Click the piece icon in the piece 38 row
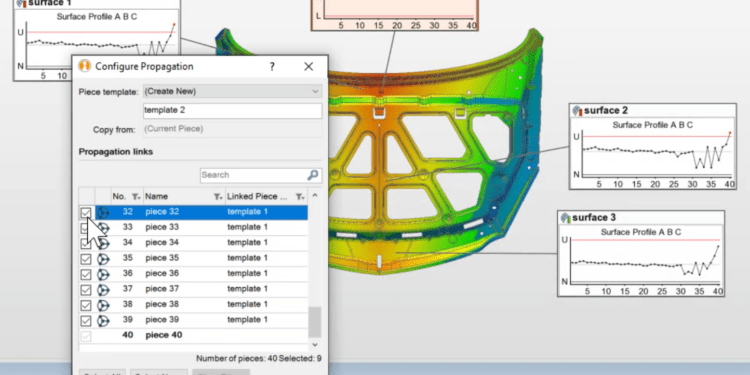 coord(103,305)
